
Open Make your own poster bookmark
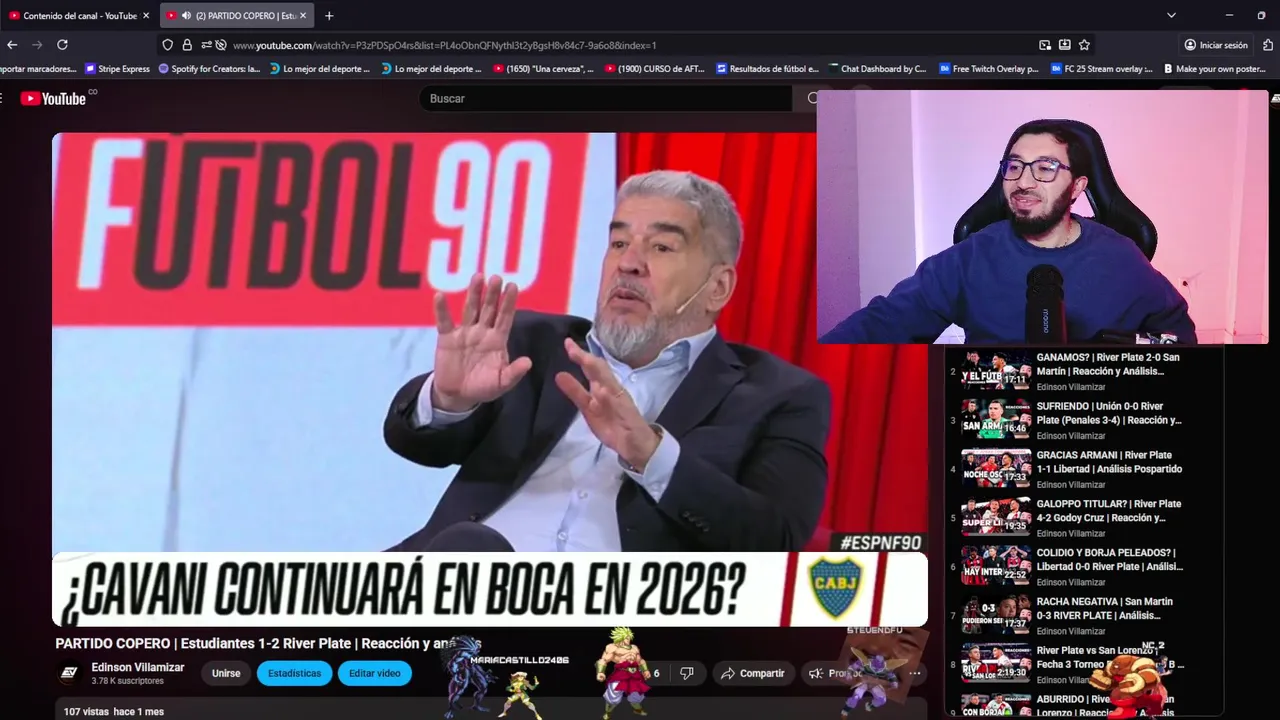pos(1212,69)
